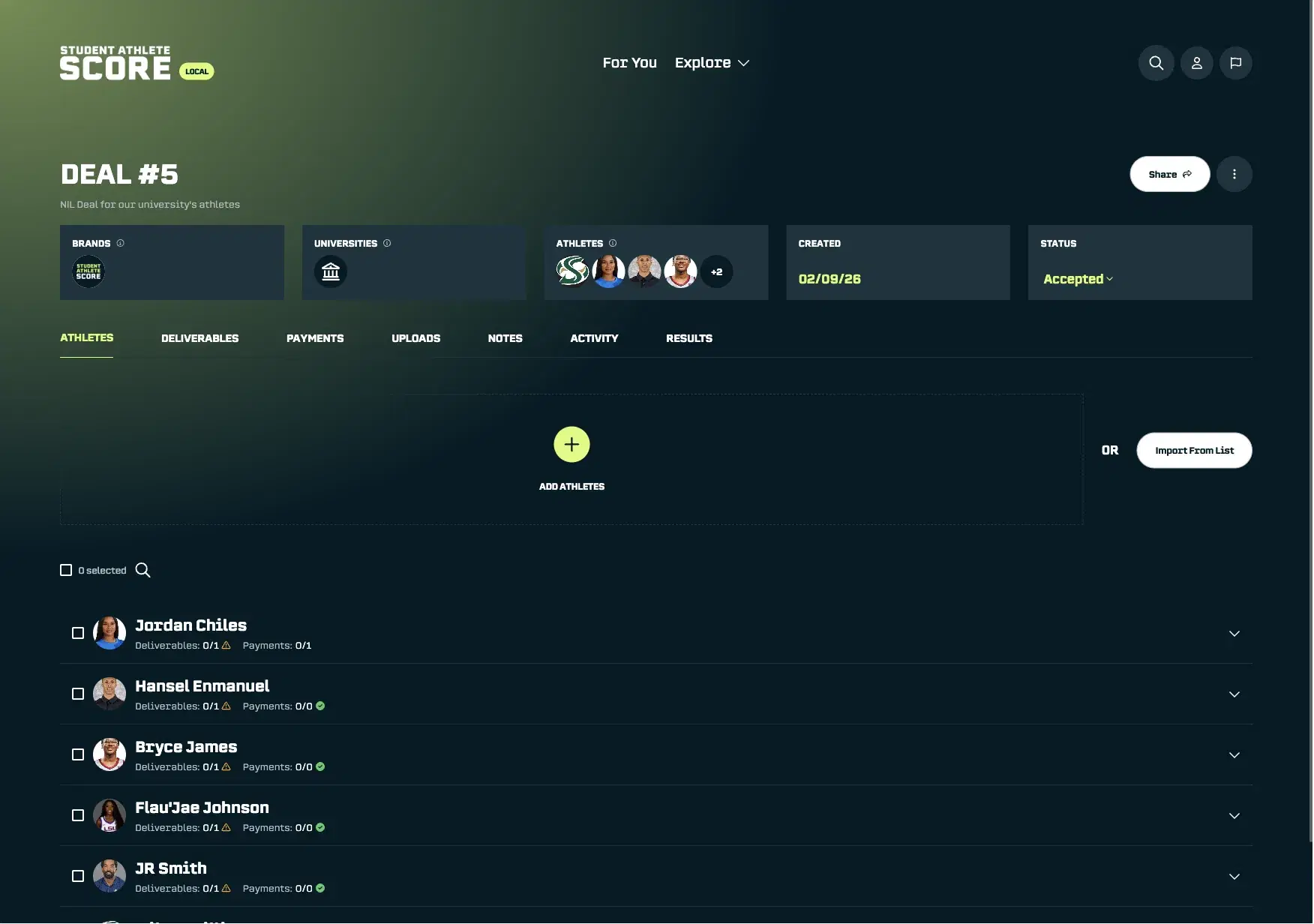
Task: Open the university building icon
Action: [x=331, y=271]
